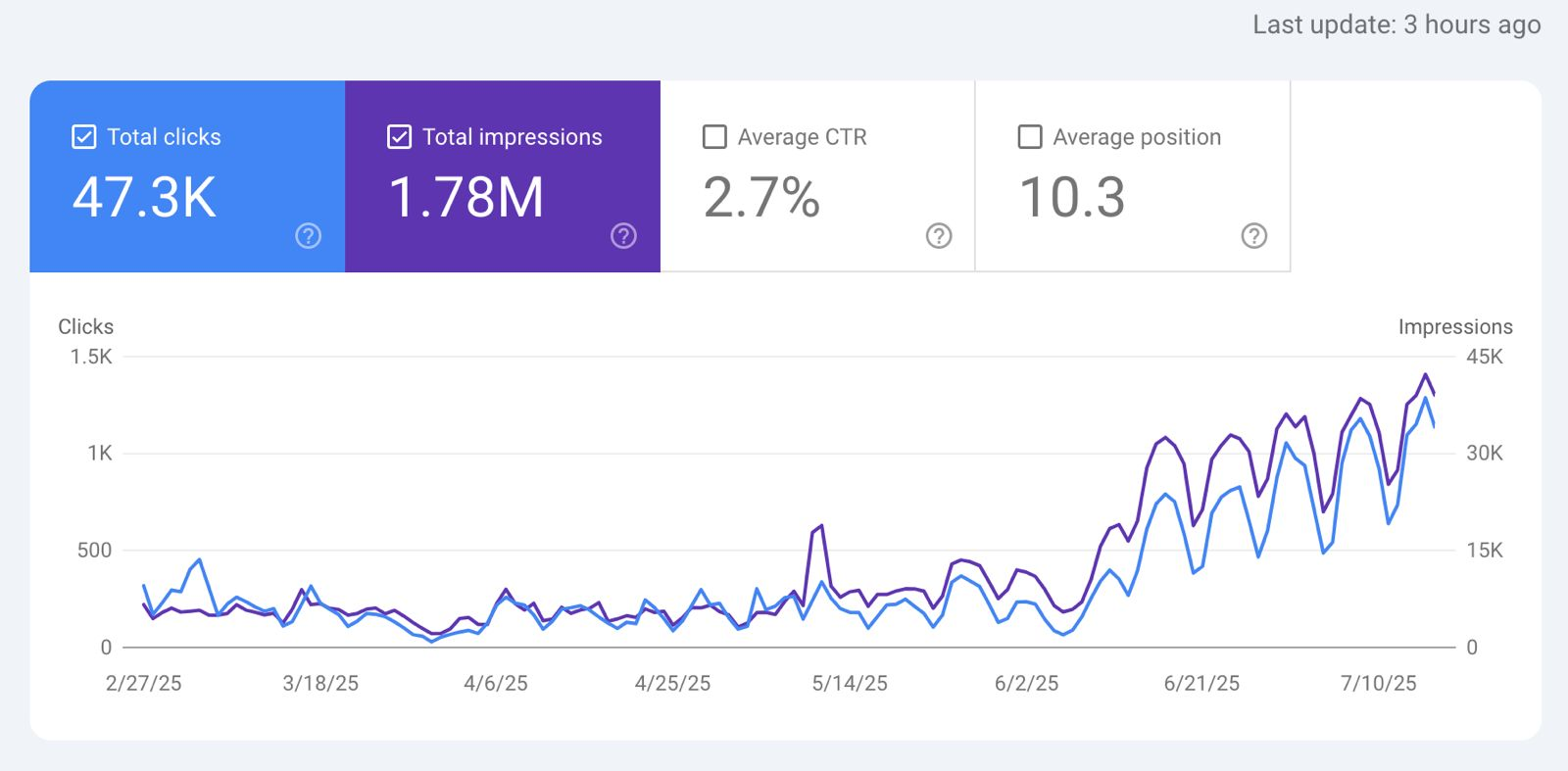Uncheck the Total clicks checkbox

click(x=84, y=137)
